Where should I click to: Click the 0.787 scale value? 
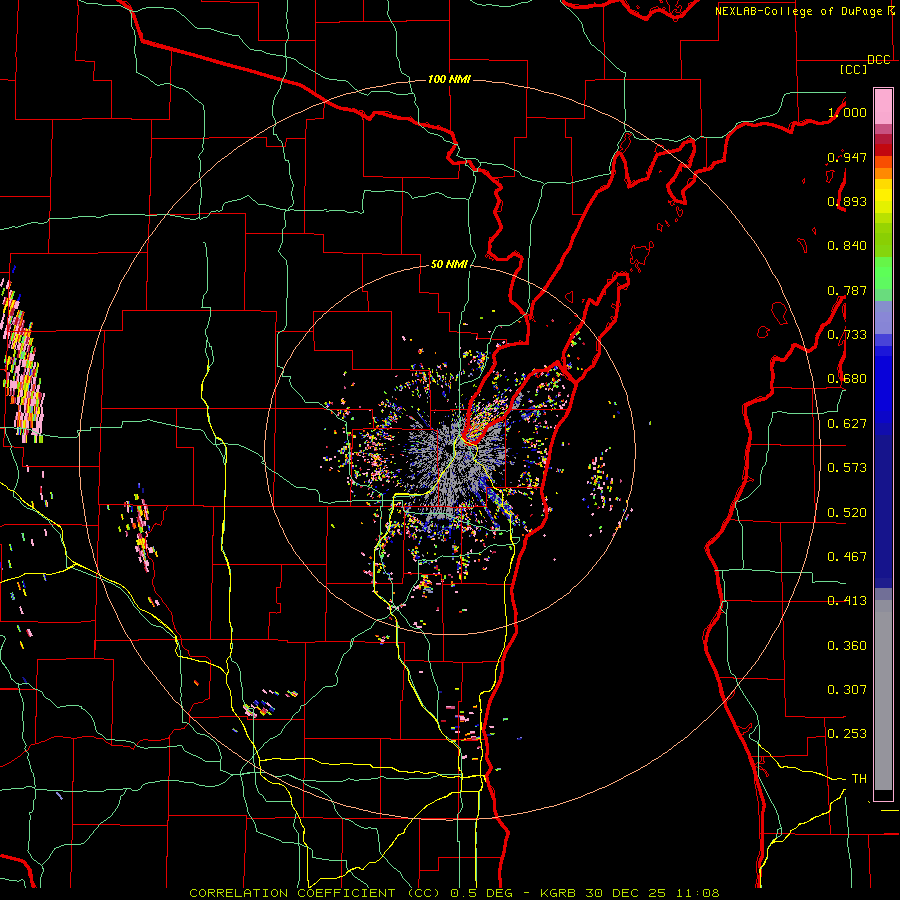[847, 290]
